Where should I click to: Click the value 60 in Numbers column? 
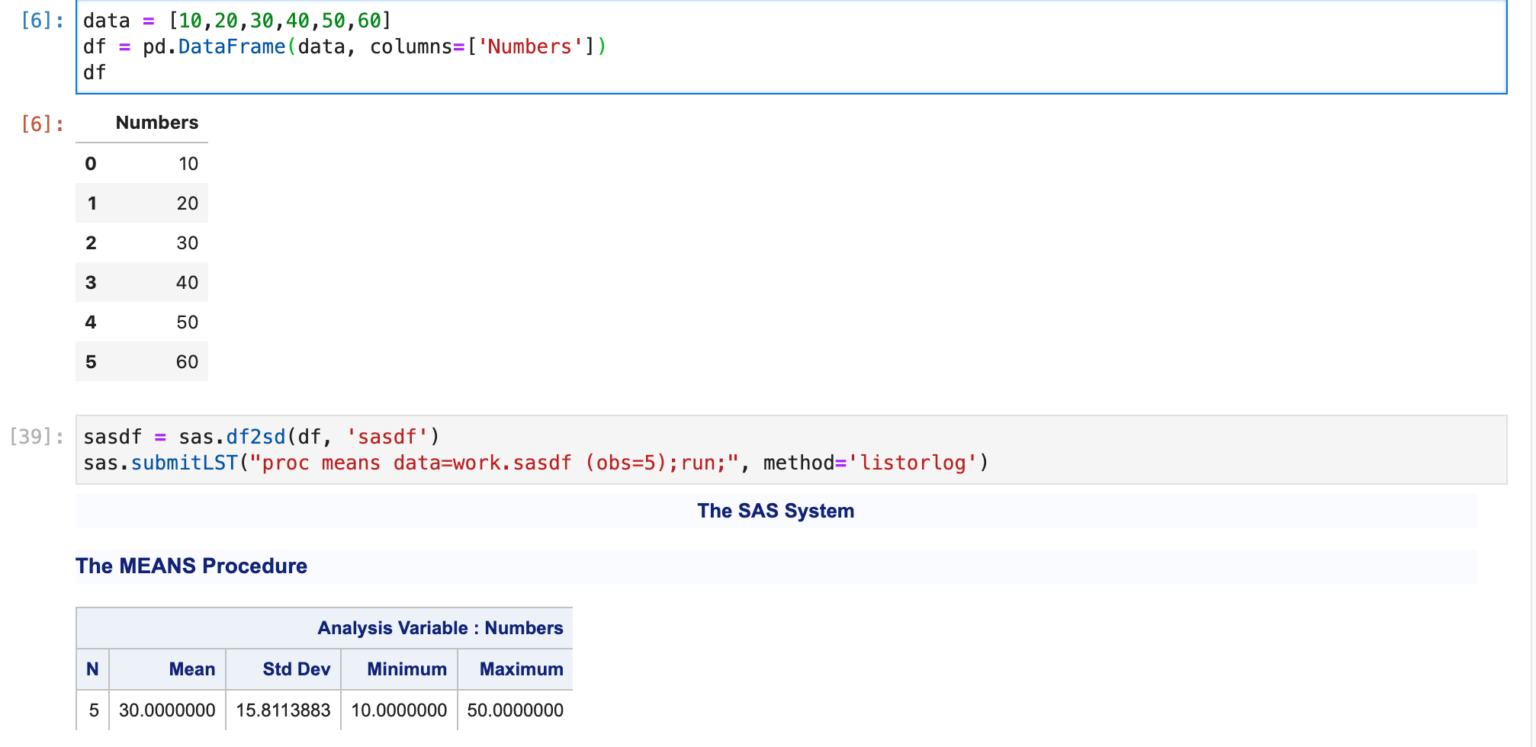[187, 362]
